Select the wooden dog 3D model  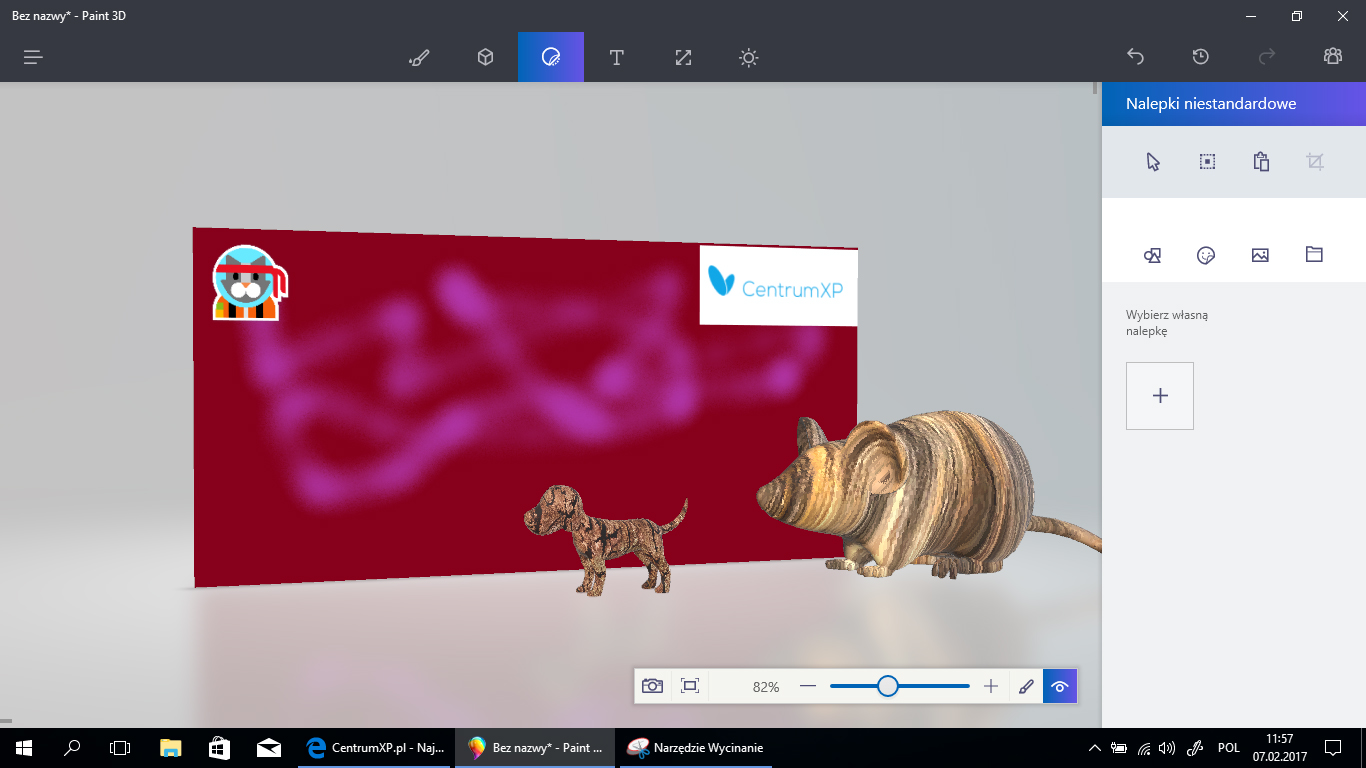click(606, 539)
